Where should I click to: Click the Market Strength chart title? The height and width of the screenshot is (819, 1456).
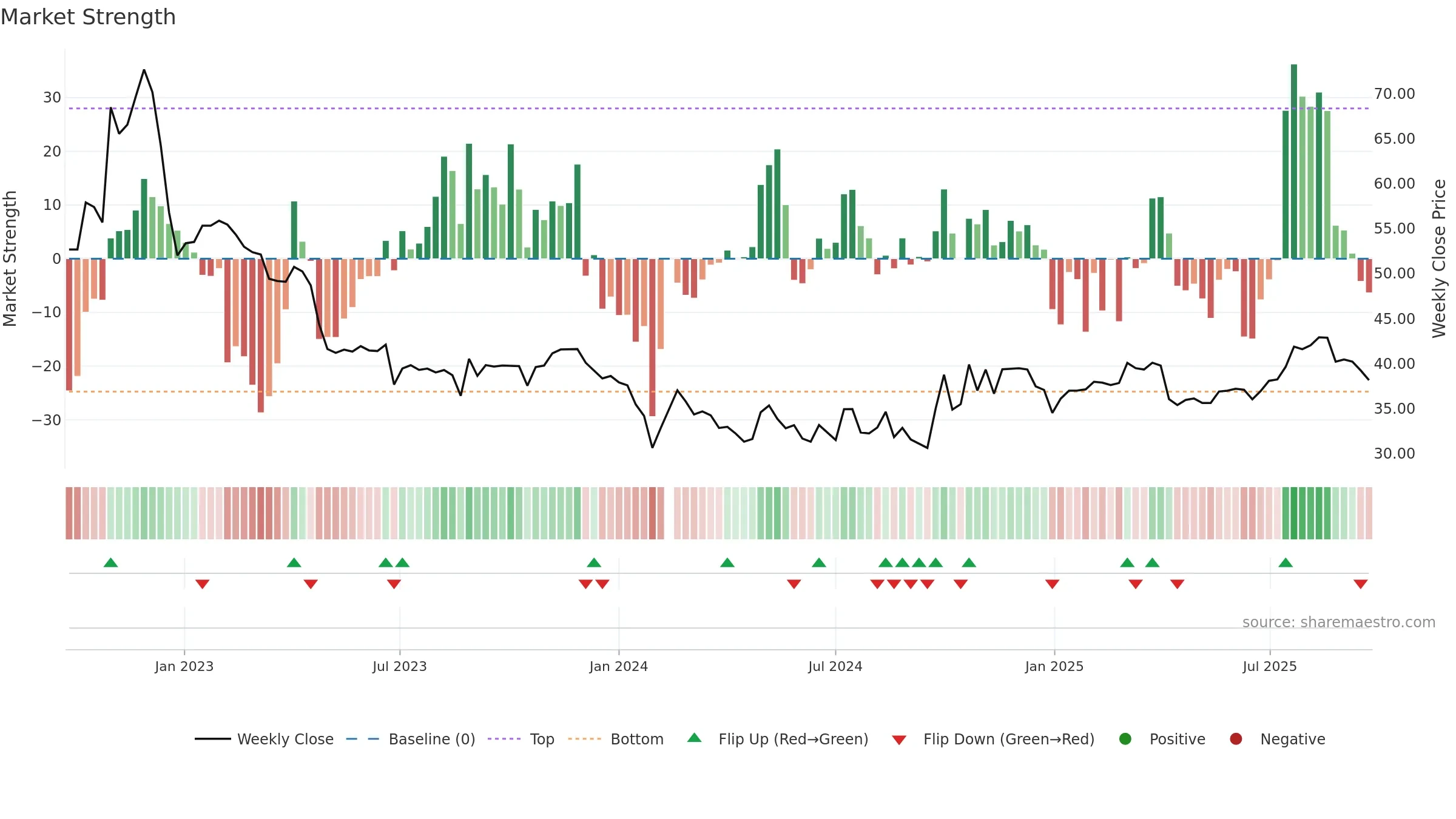[89, 17]
